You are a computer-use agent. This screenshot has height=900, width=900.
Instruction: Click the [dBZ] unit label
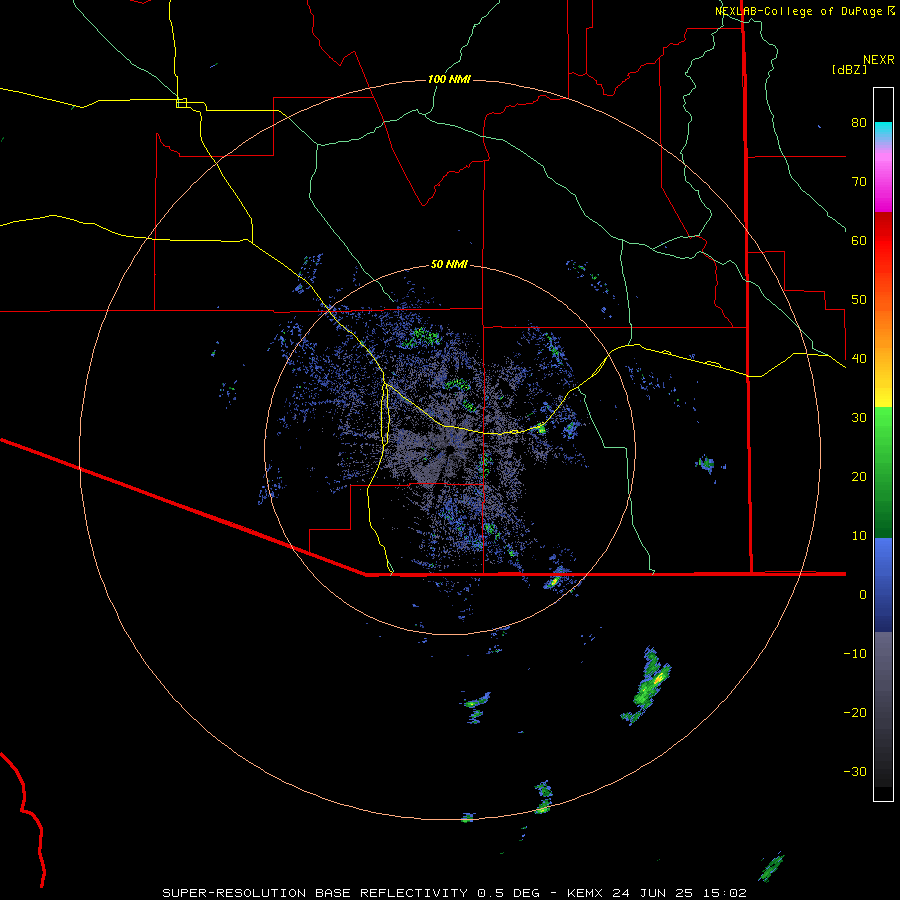tap(849, 69)
